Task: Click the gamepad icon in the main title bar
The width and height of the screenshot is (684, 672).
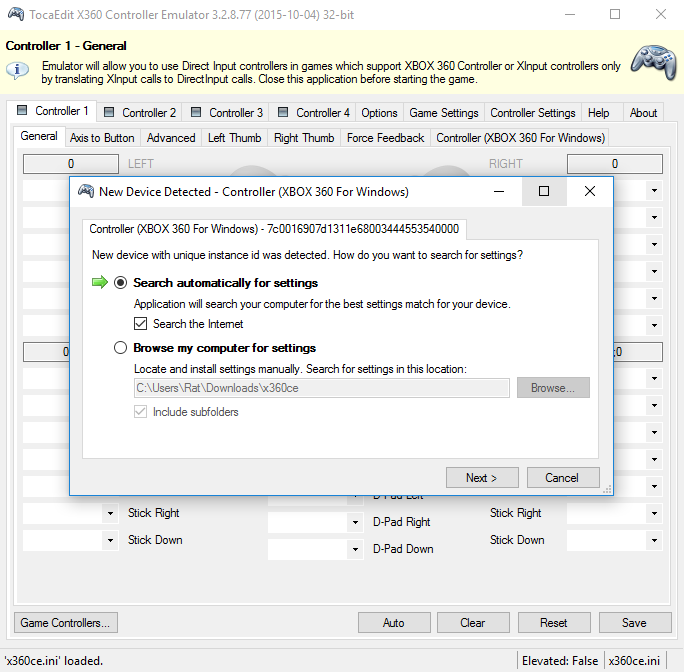Action: point(16,14)
